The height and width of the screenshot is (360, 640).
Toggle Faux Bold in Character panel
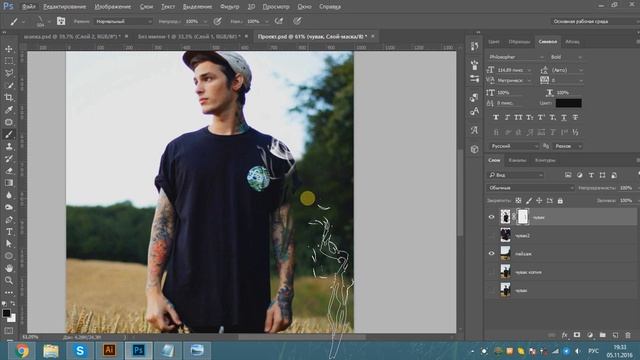coord(496,118)
